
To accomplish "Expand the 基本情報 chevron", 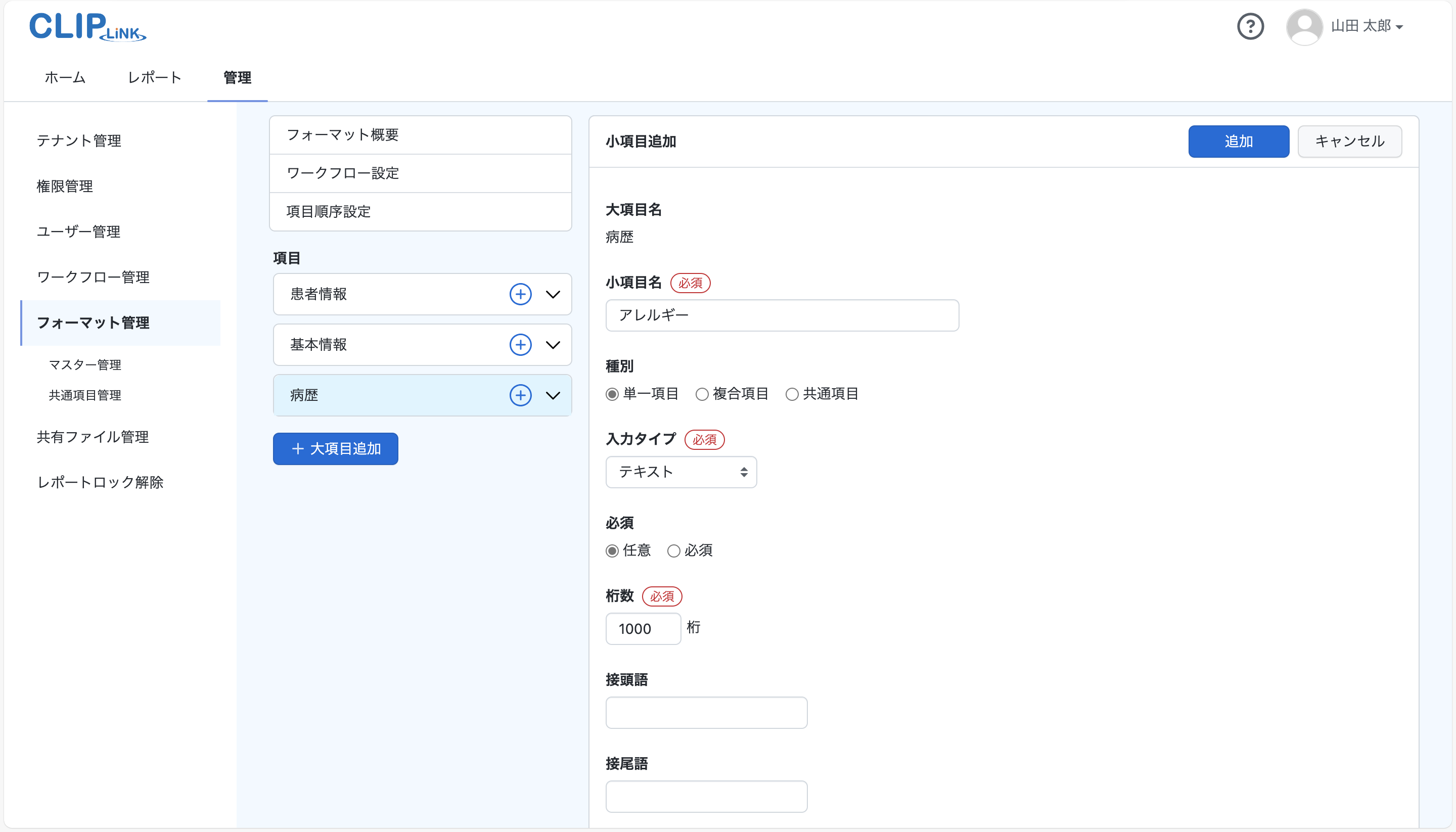I will (553, 345).
